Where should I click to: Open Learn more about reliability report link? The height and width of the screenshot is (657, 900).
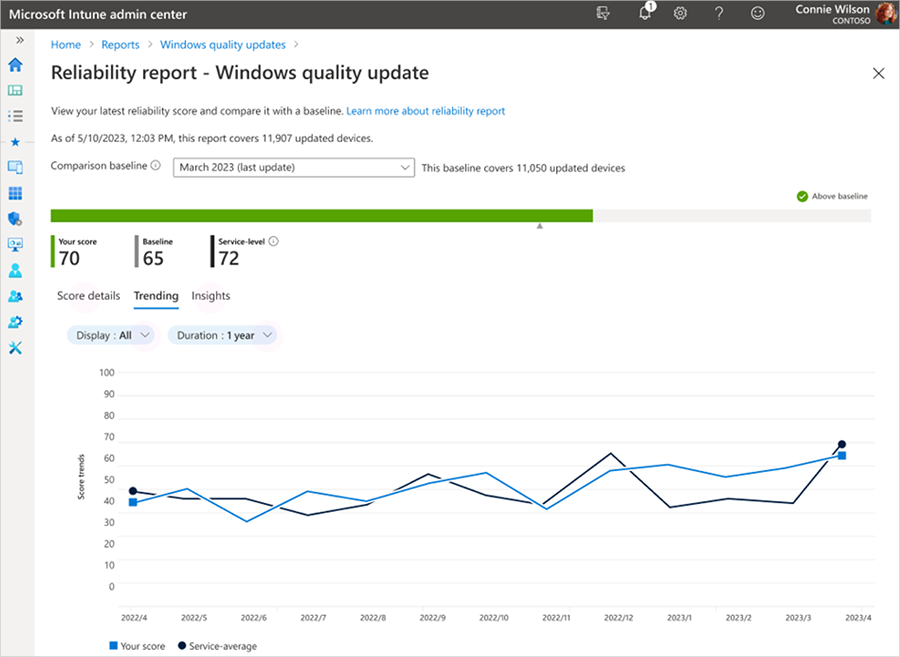[x=426, y=111]
